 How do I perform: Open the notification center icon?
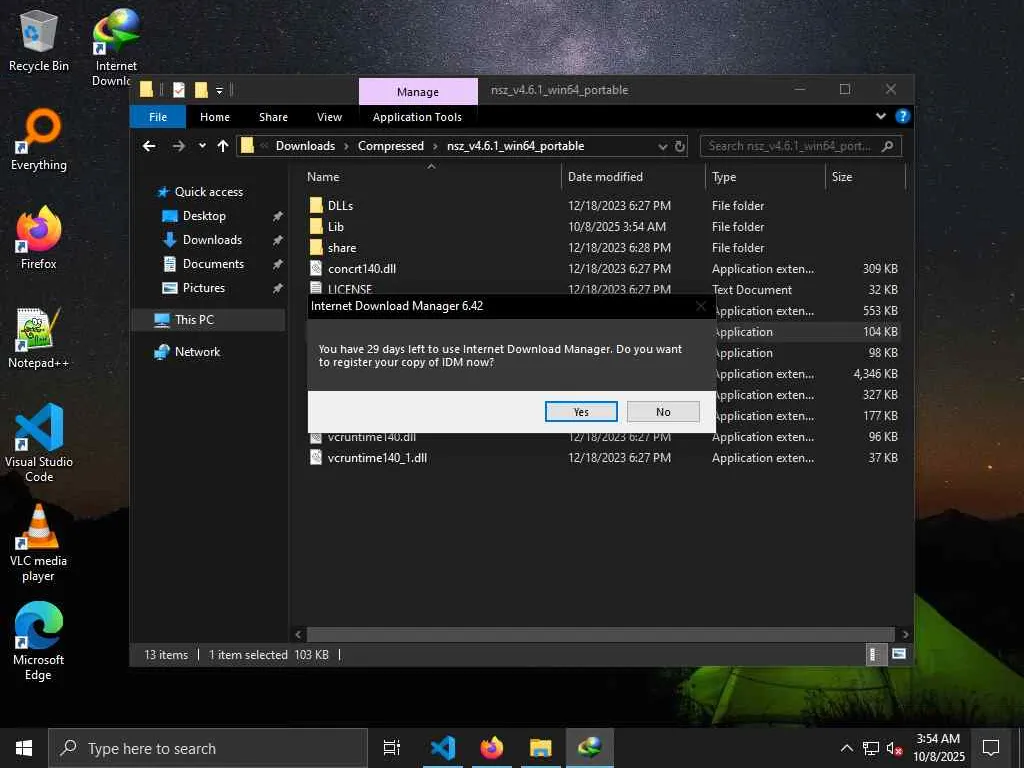(x=991, y=748)
